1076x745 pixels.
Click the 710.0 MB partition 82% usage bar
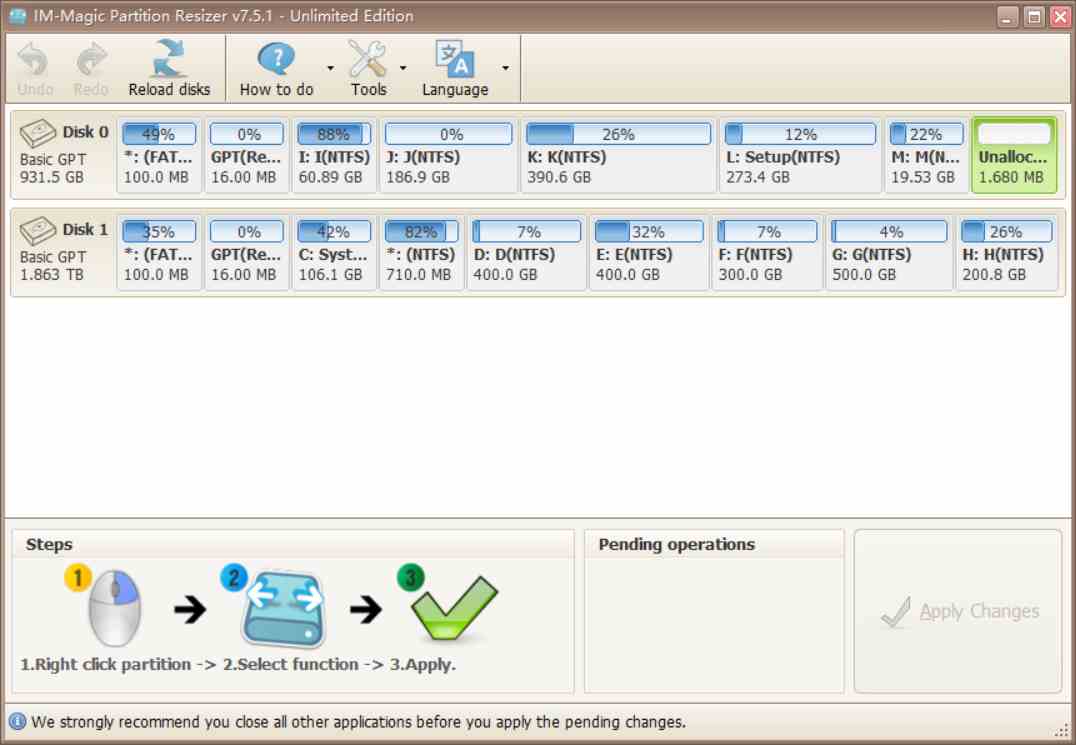click(421, 231)
